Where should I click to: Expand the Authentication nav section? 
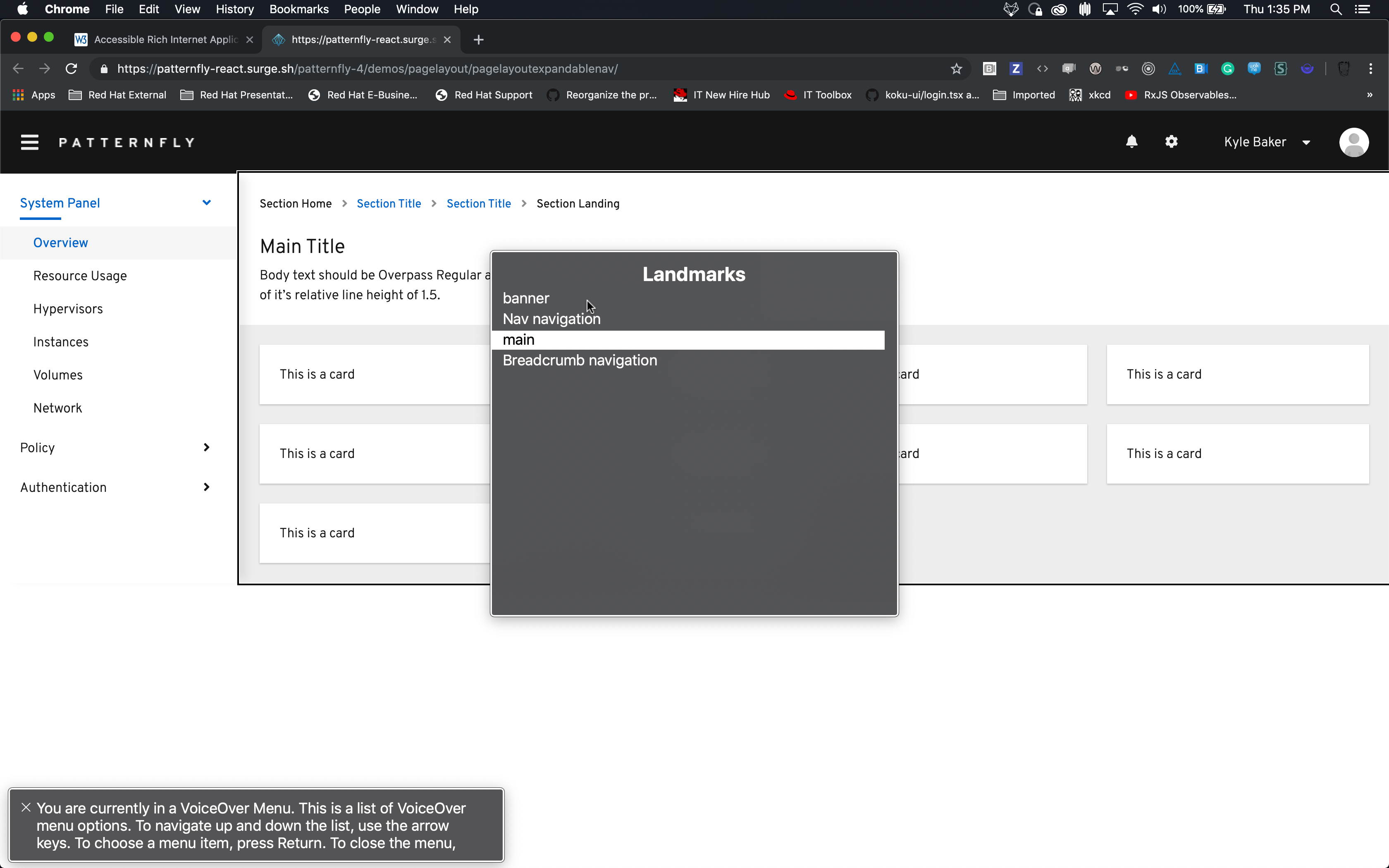click(207, 487)
